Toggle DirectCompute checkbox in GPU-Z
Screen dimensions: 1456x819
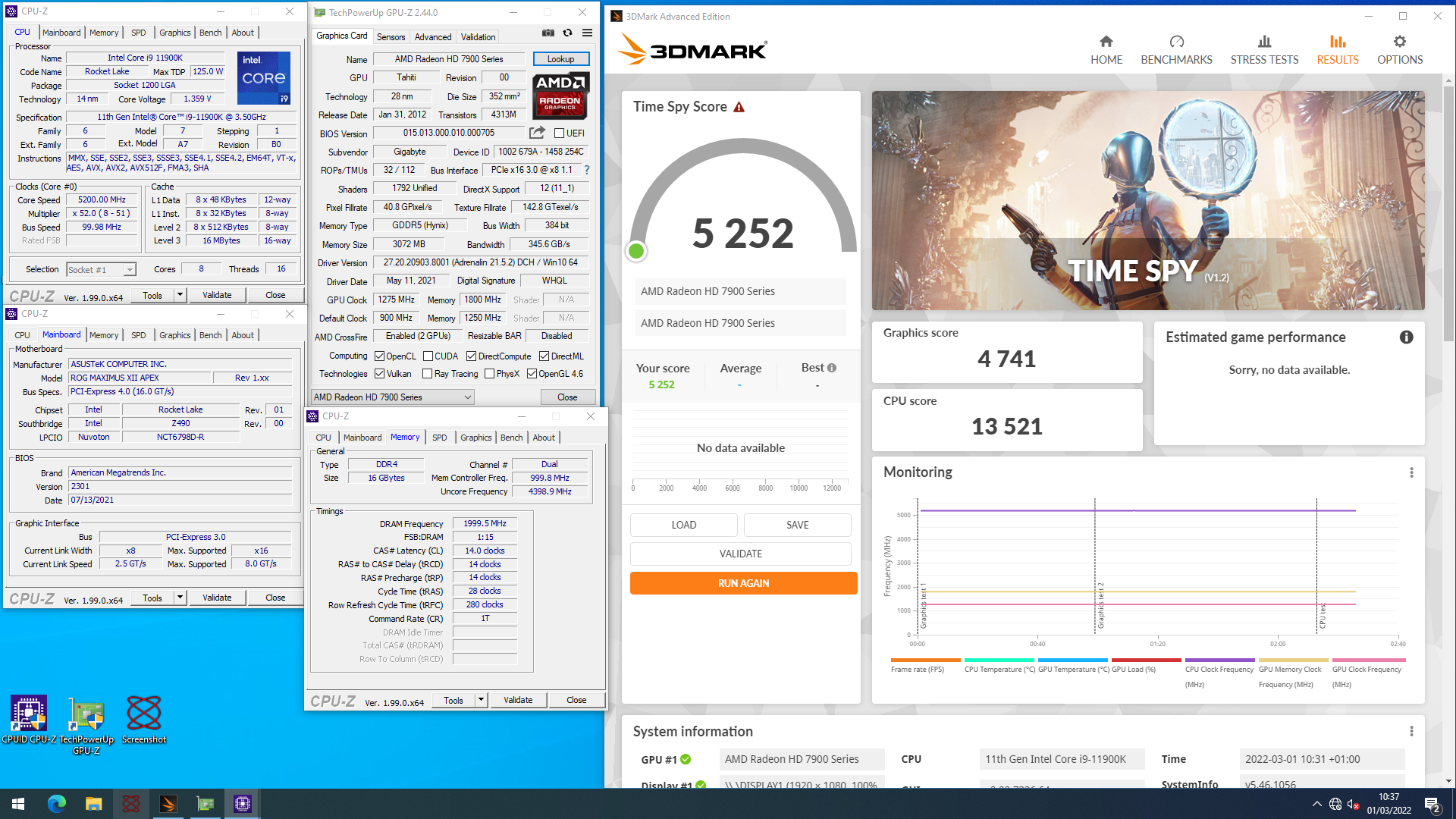pyautogui.click(x=471, y=356)
